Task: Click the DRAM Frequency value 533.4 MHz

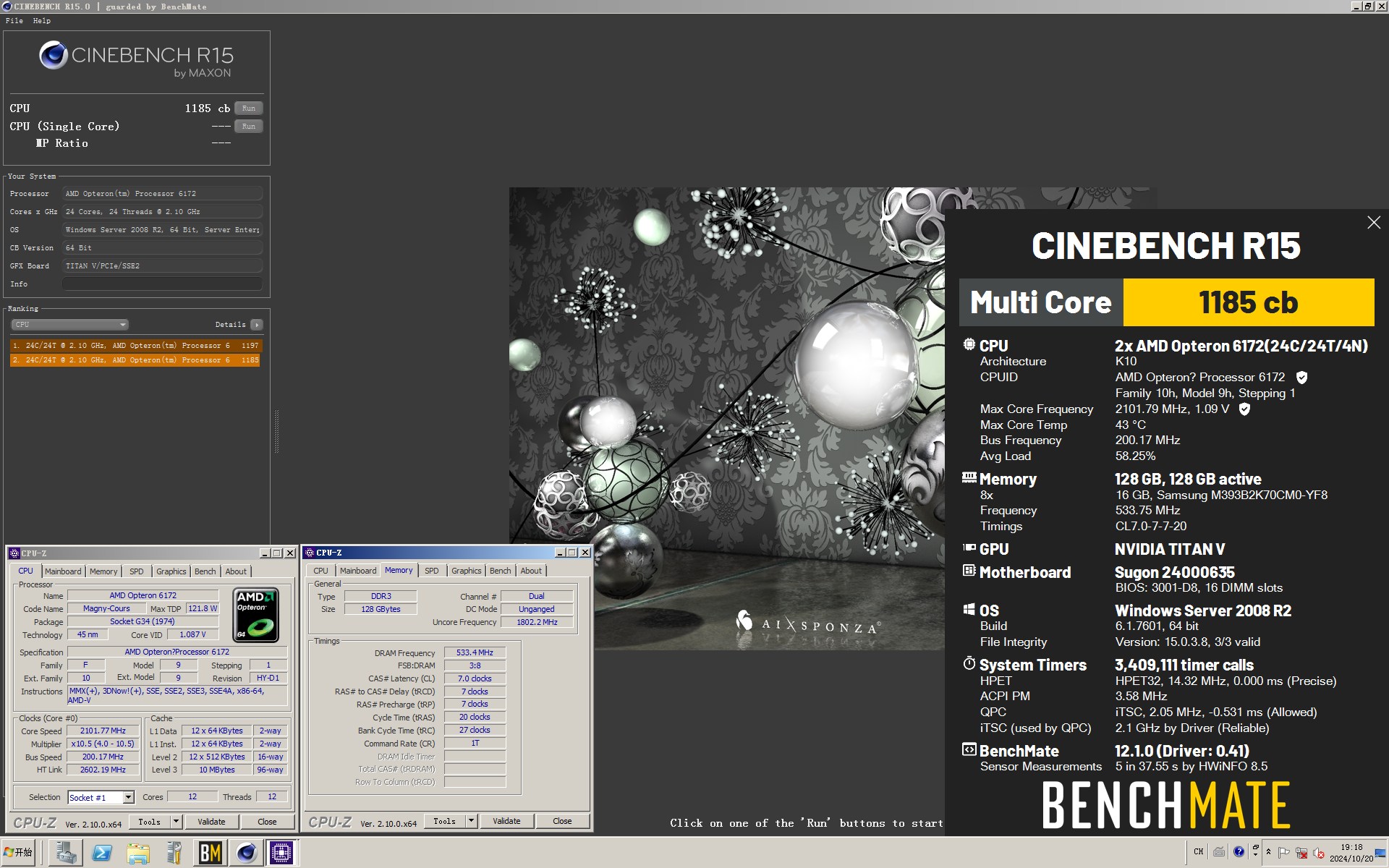Action: [x=475, y=653]
